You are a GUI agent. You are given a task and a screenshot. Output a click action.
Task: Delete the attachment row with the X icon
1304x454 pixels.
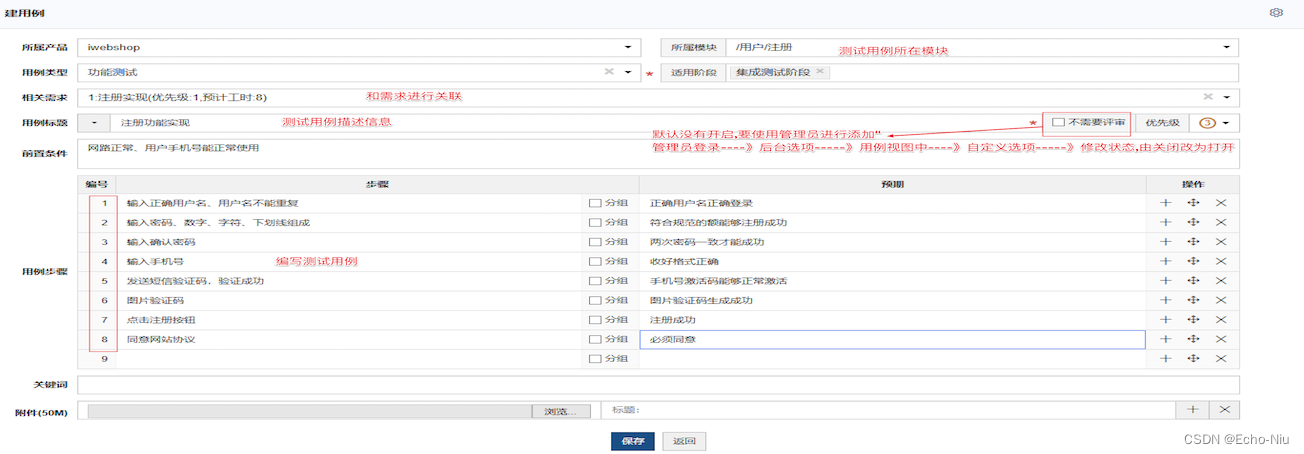pos(1225,410)
